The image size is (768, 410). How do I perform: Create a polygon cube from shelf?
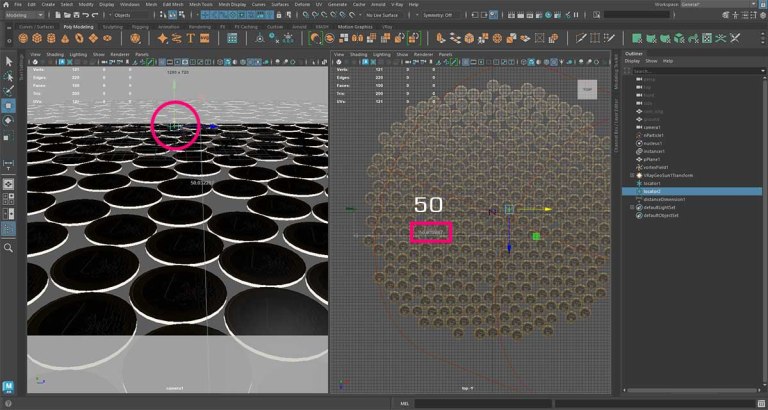pos(37,38)
